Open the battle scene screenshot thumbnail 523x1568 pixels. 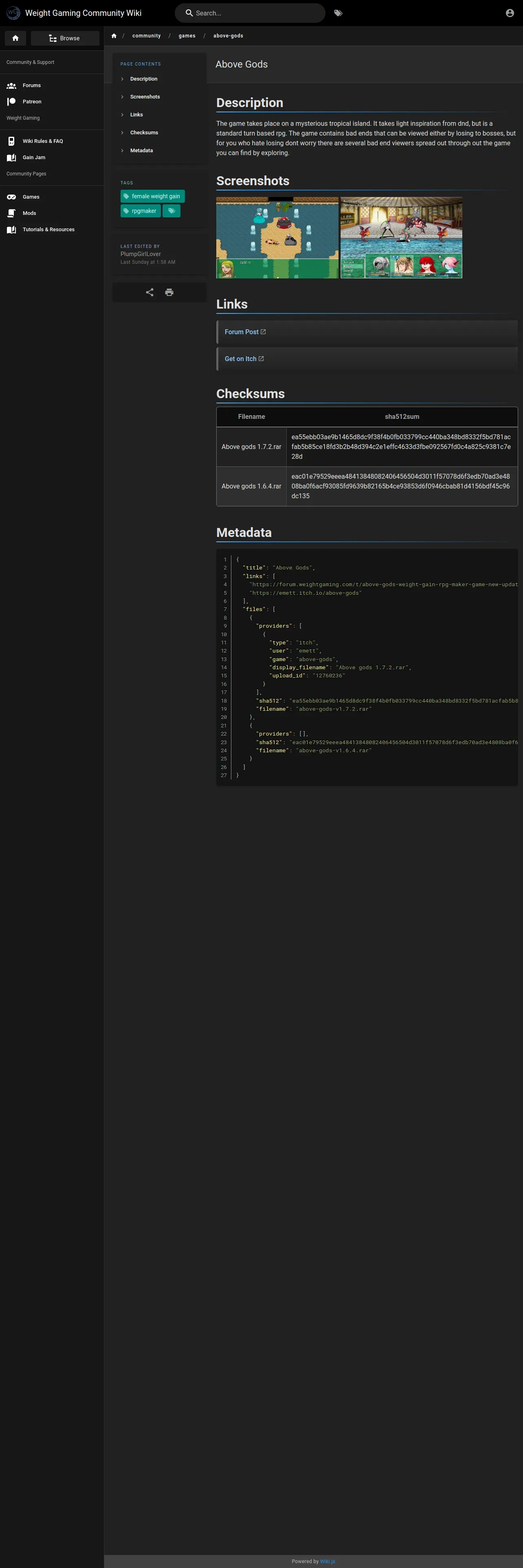401,237
